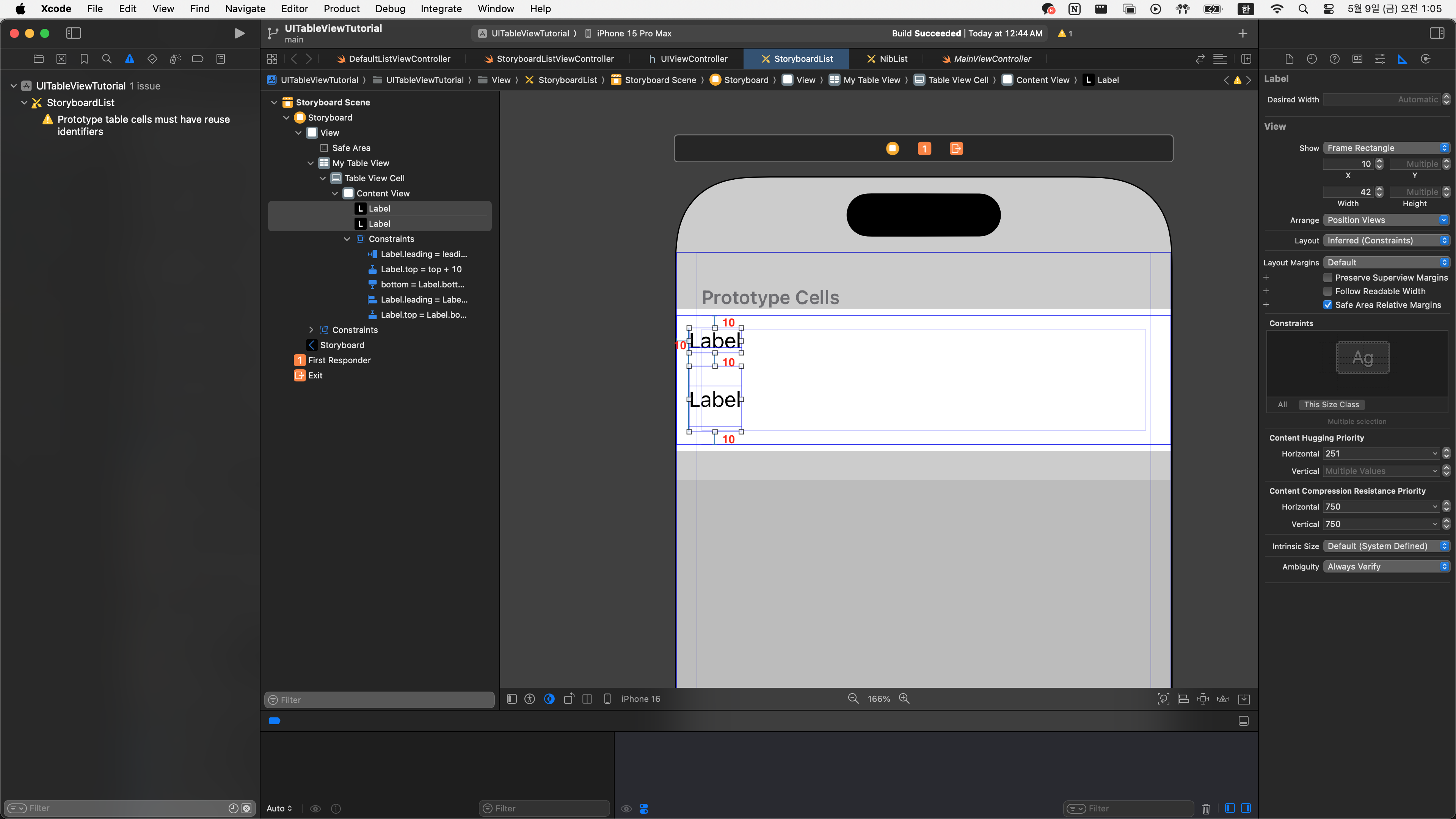Viewport: 1456px width, 819px height.
Task: Open the Editor menu
Action: click(295, 8)
